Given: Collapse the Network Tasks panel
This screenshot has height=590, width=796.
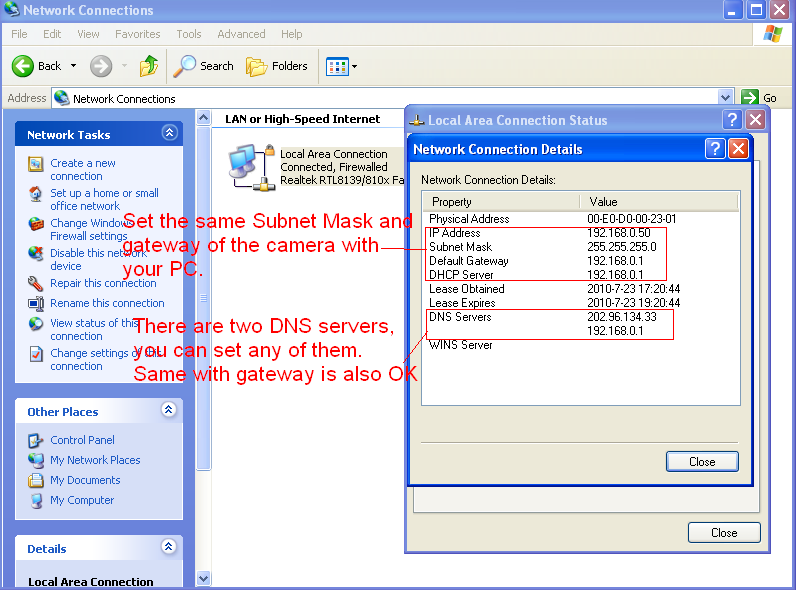Looking at the screenshot, I should tap(169, 133).
